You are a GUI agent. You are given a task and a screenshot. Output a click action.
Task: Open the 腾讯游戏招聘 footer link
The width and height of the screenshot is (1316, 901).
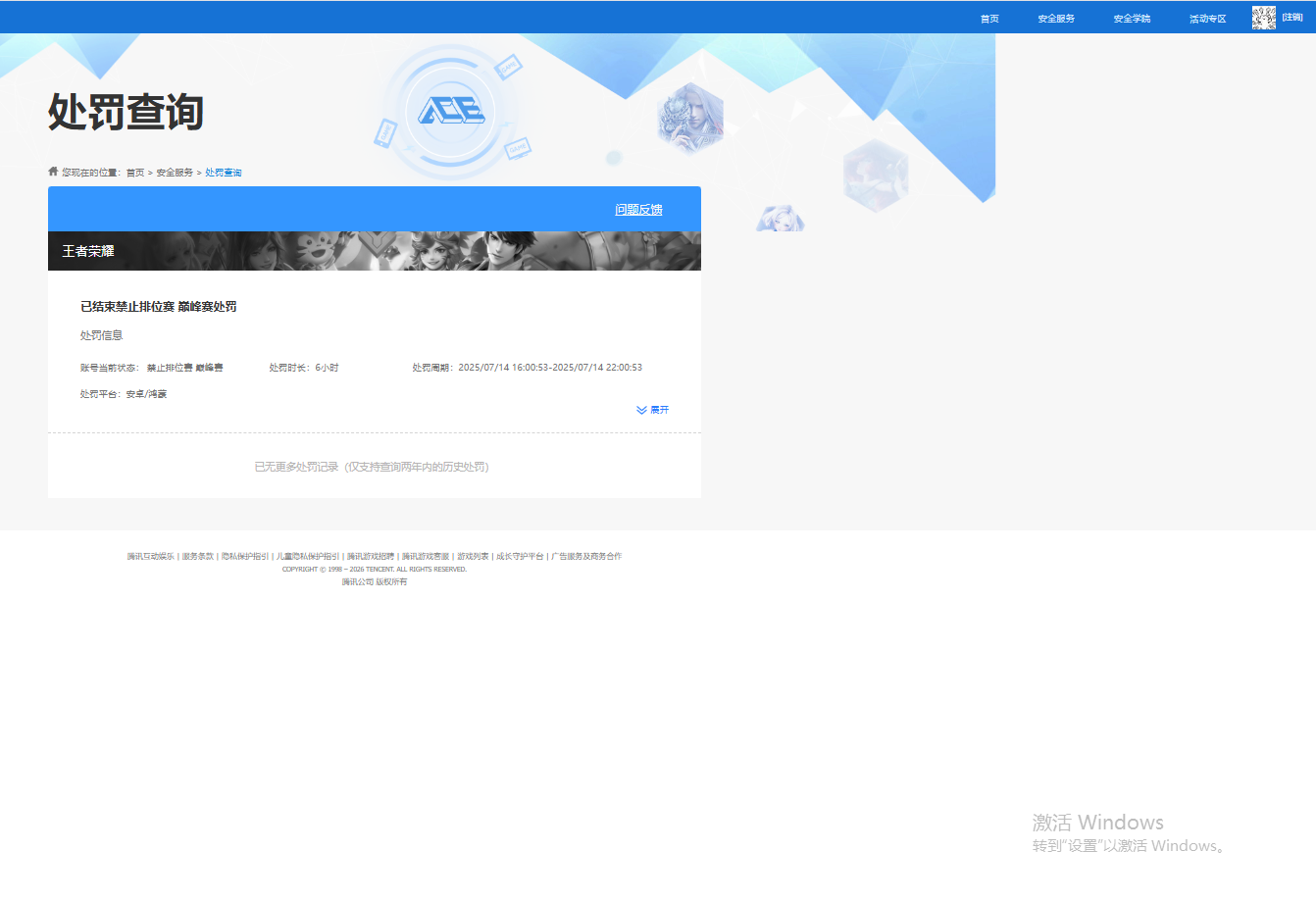point(370,557)
